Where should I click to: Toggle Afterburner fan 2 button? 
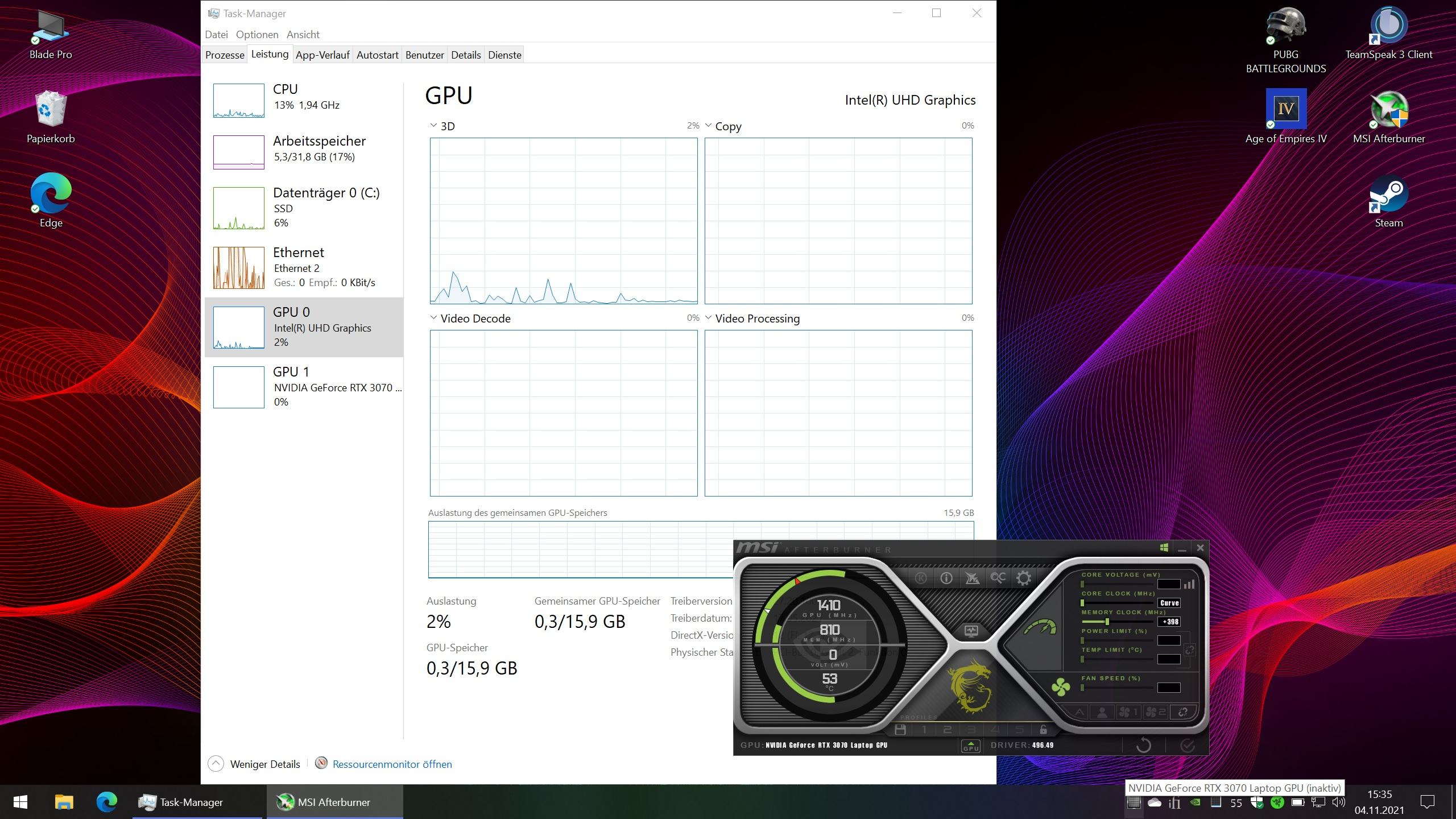click(x=1155, y=712)
